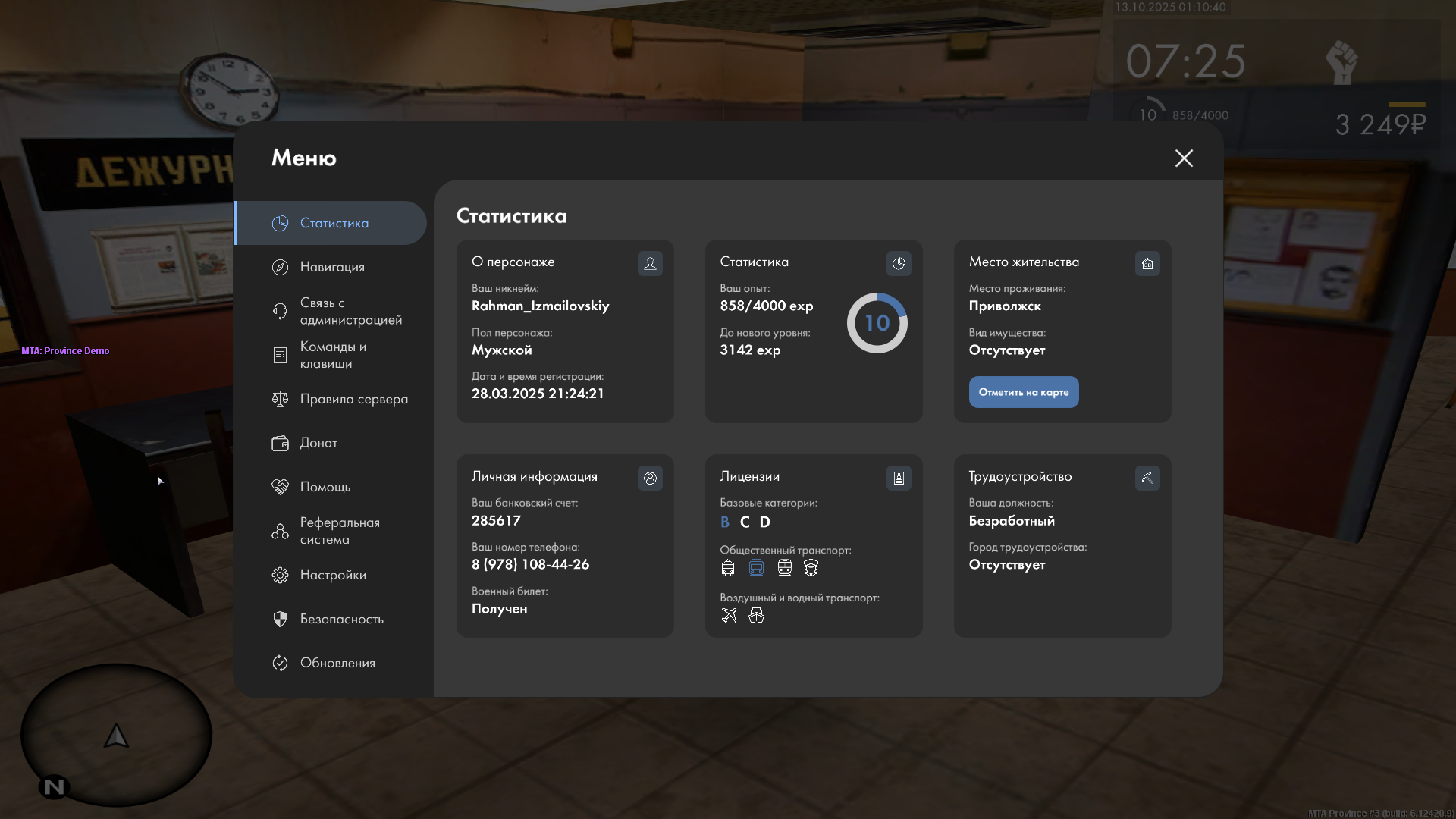Open the Безопасность section
This screenshot has height=819, width=1456.
click(341, 619)
